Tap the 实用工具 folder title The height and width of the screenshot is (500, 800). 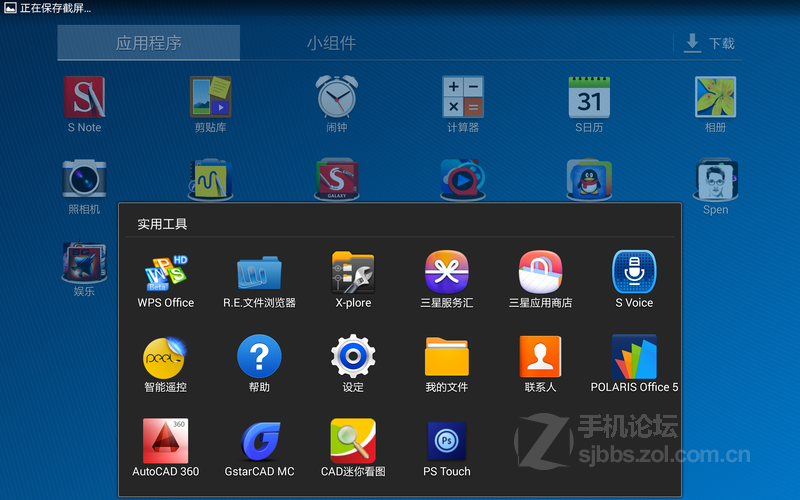pos(162,224)
